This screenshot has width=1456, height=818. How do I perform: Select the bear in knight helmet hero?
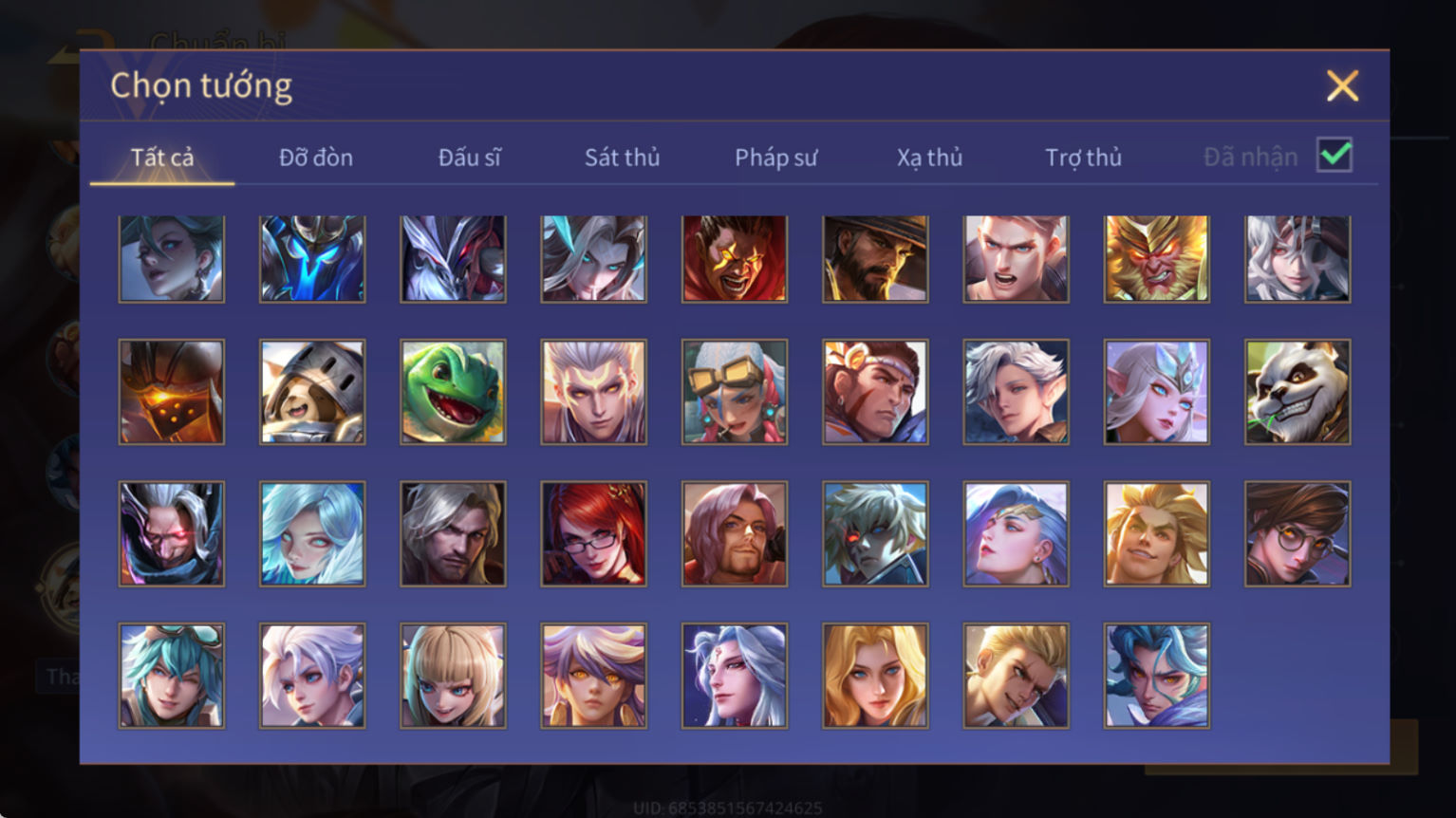click(312, 392)
